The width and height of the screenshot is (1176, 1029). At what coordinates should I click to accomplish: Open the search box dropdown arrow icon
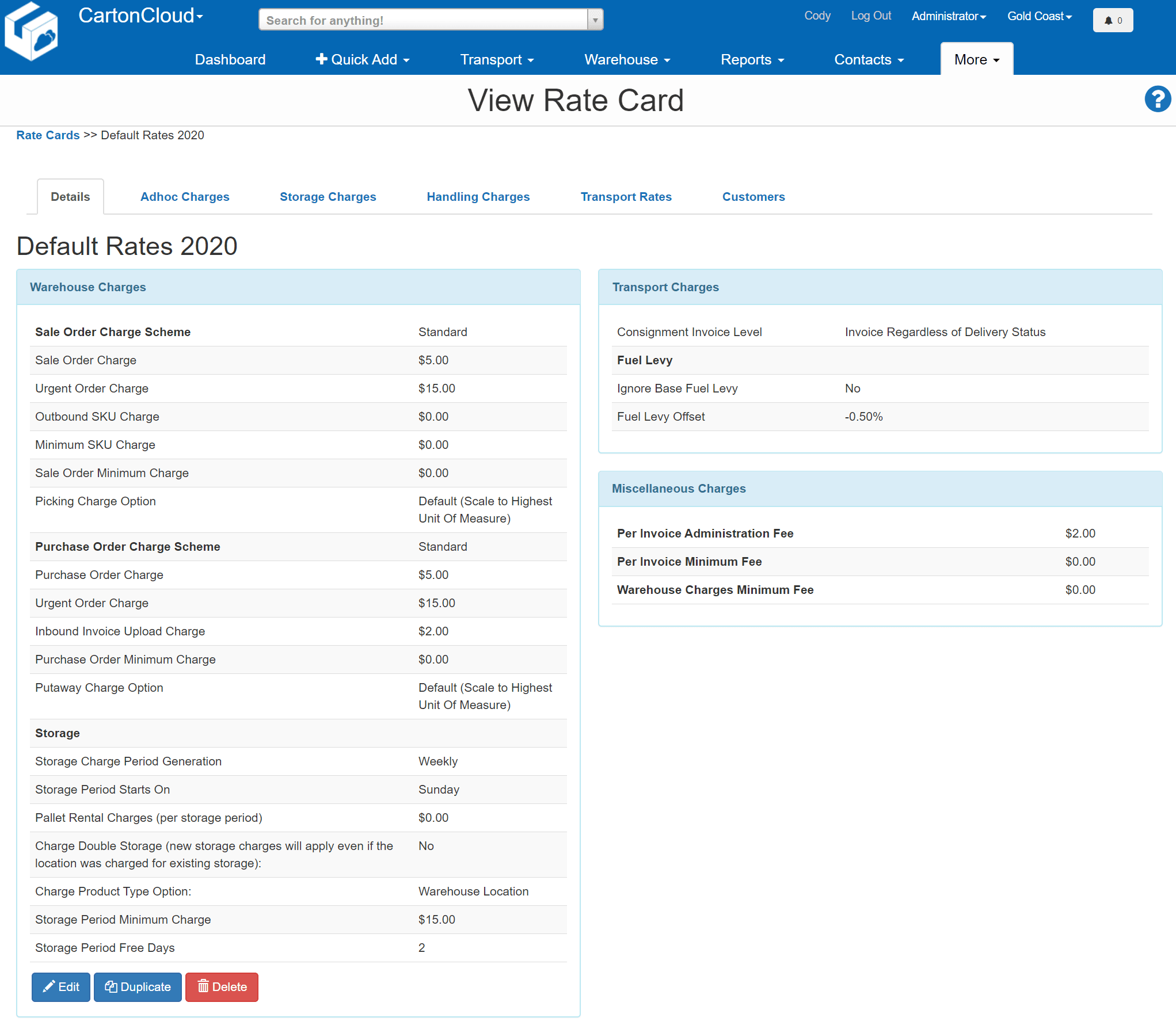point(594,19)
